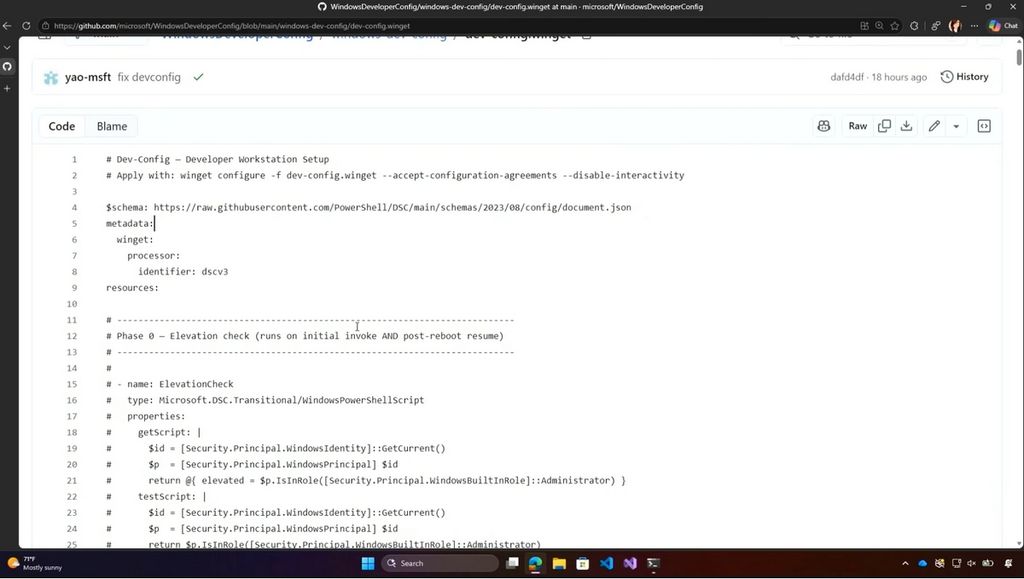Image resolution: width=1024 pixels, height=579 pixels.
Task: Open the linked accounts icon in toolbar
Action: (936, 26)
